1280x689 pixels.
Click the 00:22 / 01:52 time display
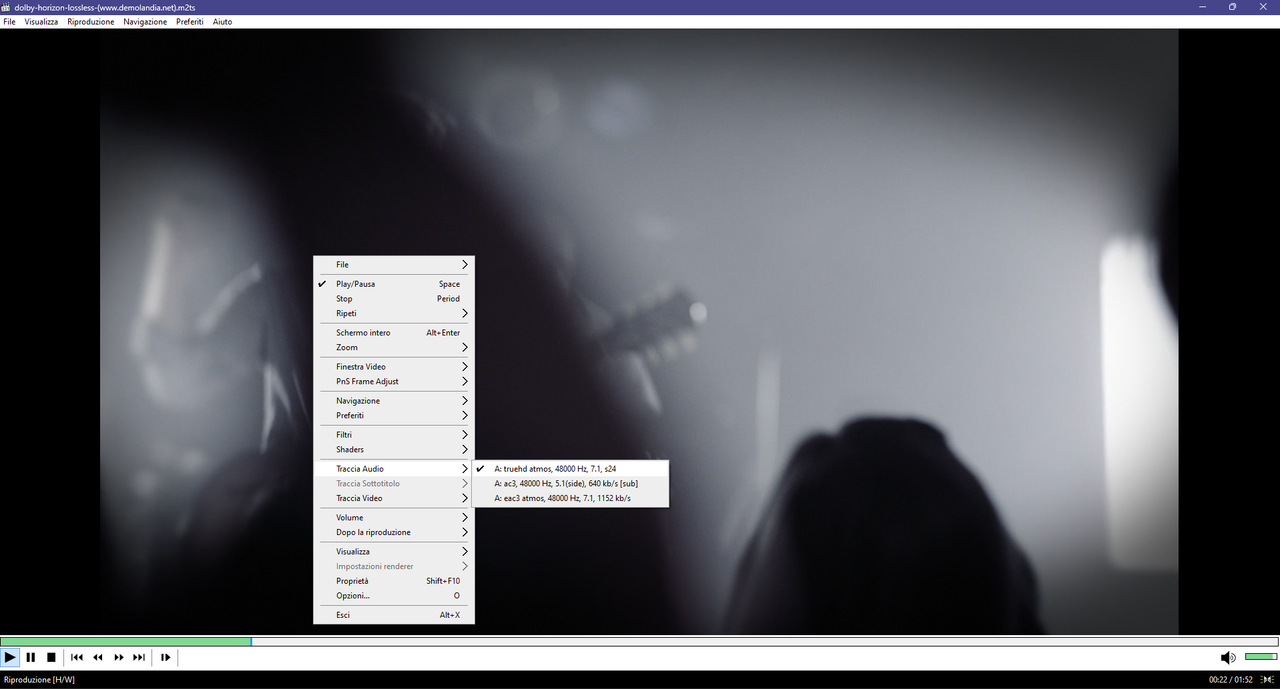pyautogui.click(x=1231, y=680)
